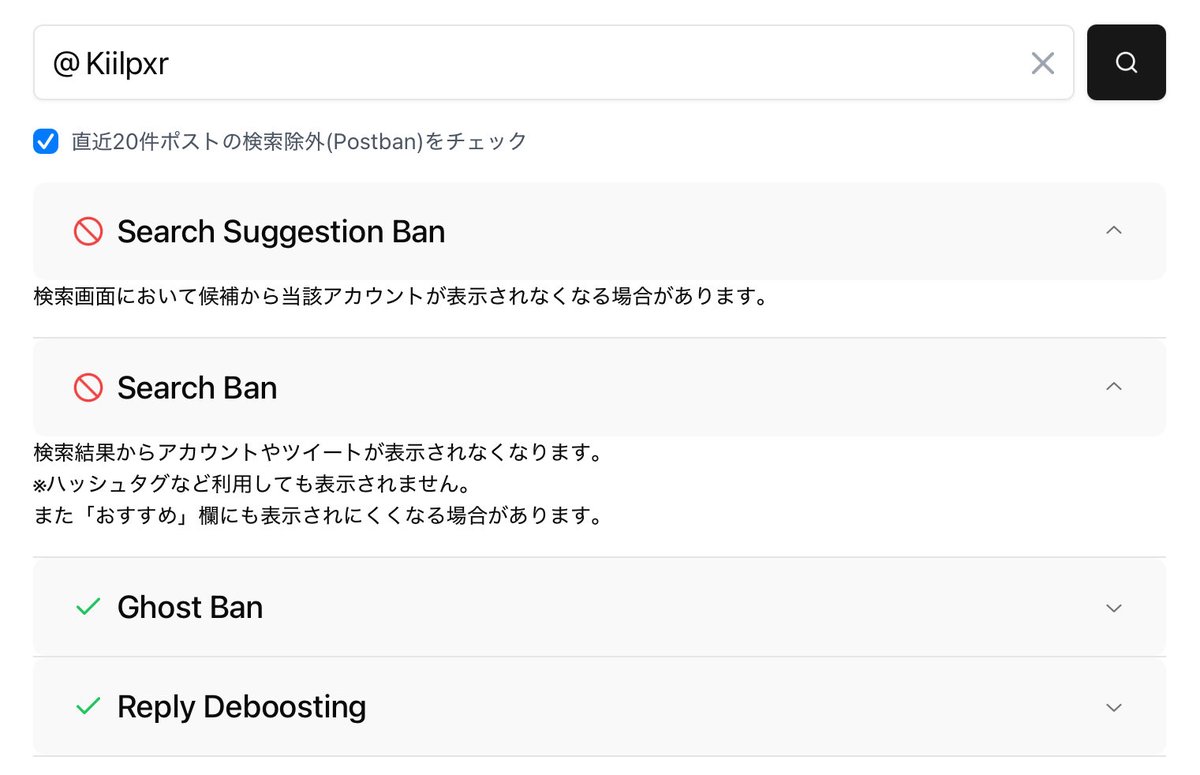
Task: Expand the Reply Deboosting chevron
Action: tap(1114, 707)
